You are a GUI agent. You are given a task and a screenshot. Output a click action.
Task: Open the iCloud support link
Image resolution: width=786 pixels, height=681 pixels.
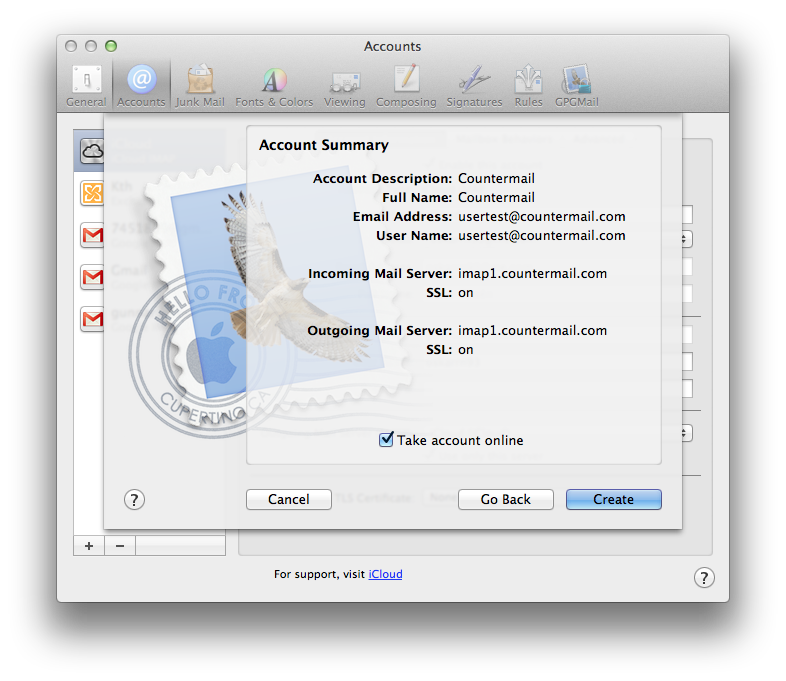coord(385,574)
